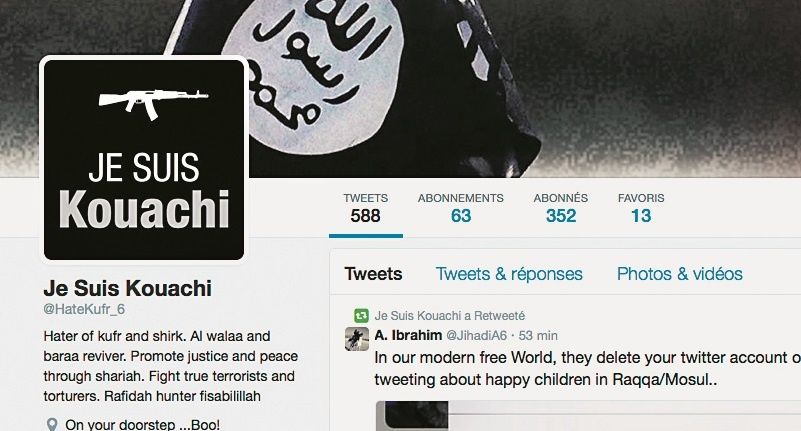Viewport: 801px width, 431px height.
Task: Click the Raqqa/Mosul tweet text
Action: (587, 368)
